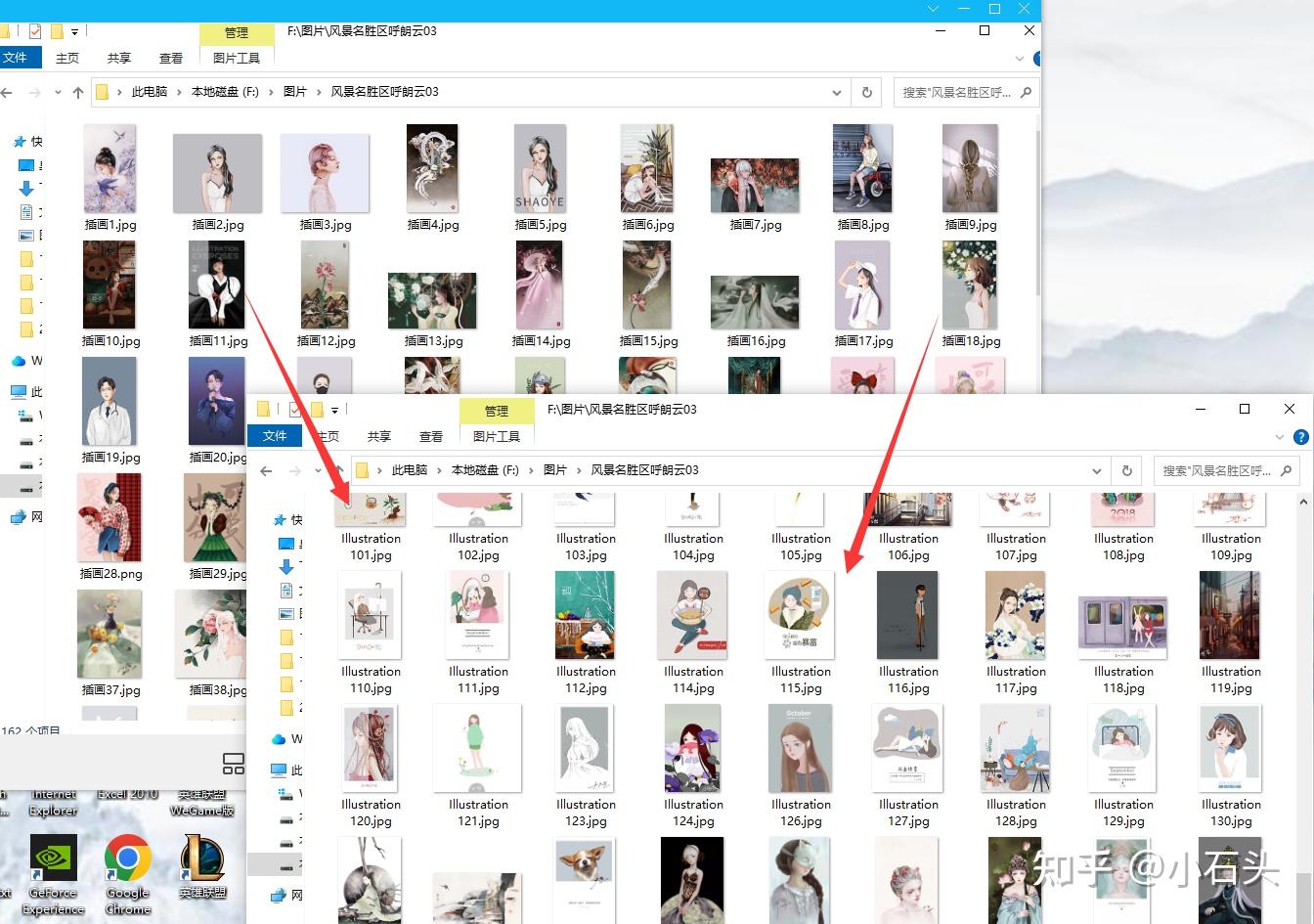Viewport: 1314px width, 924px height.
Task: Open Customize Quick Access Toolbar dropdown in rear window
Action: pyautogui.click(x=74, y=32)
